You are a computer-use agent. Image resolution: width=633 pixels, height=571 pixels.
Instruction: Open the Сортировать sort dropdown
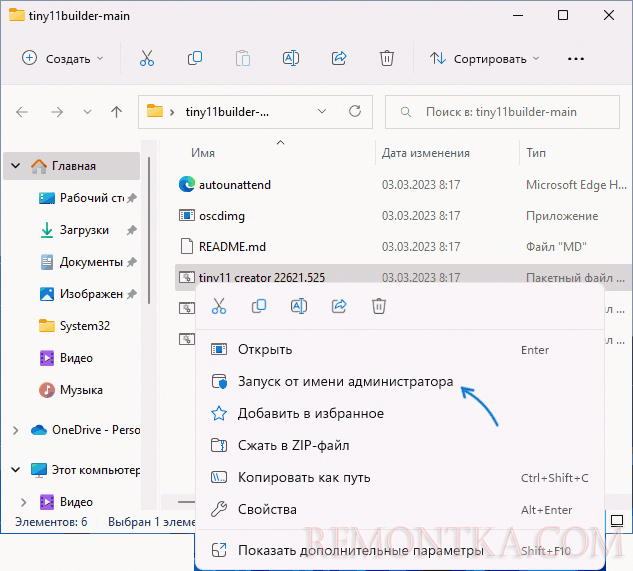[x=484, y=59]
